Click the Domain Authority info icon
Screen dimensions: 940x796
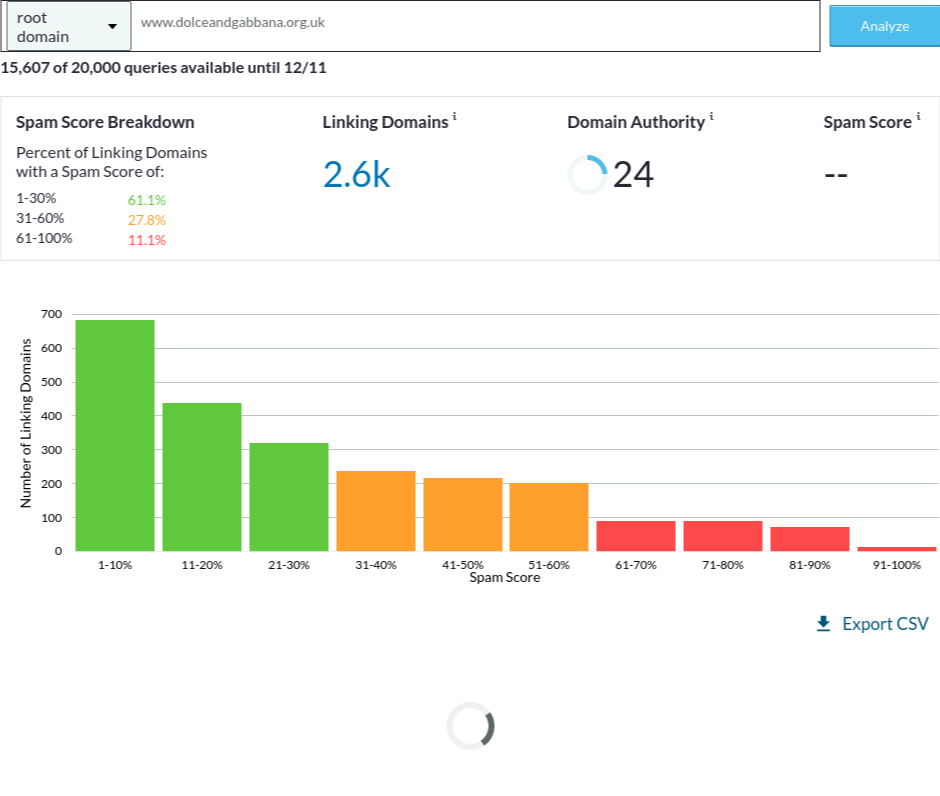712,117
